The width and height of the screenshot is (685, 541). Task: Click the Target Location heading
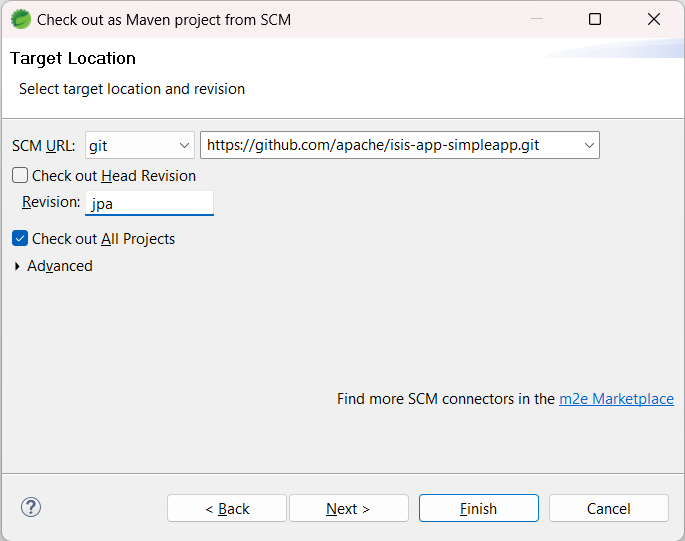pyautogui.click(x=73, y=58)
